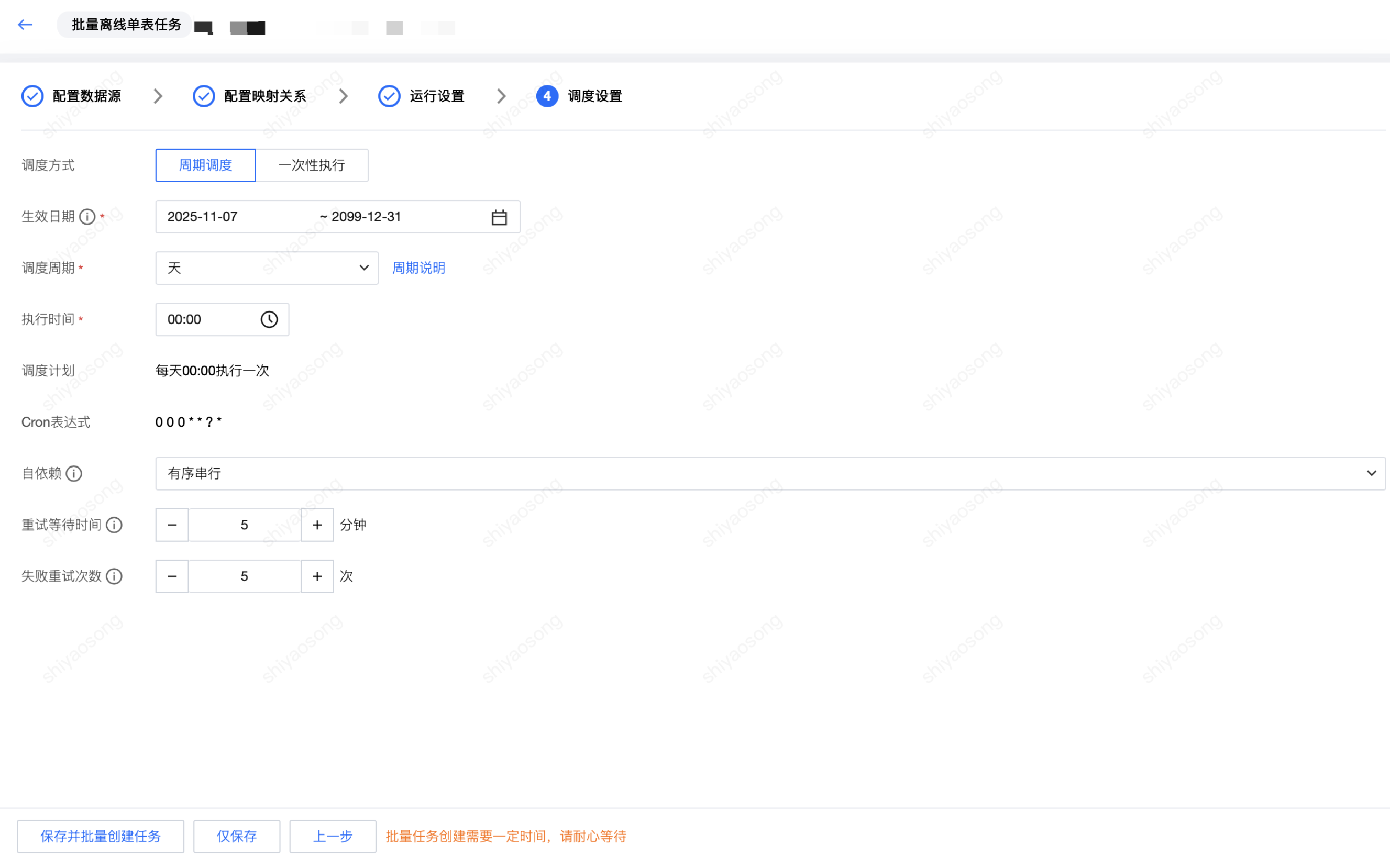The height and width of the screenshot is (868, 1390).
Task: Open the calendar icon for 生效日期
Action: (499, 217)
